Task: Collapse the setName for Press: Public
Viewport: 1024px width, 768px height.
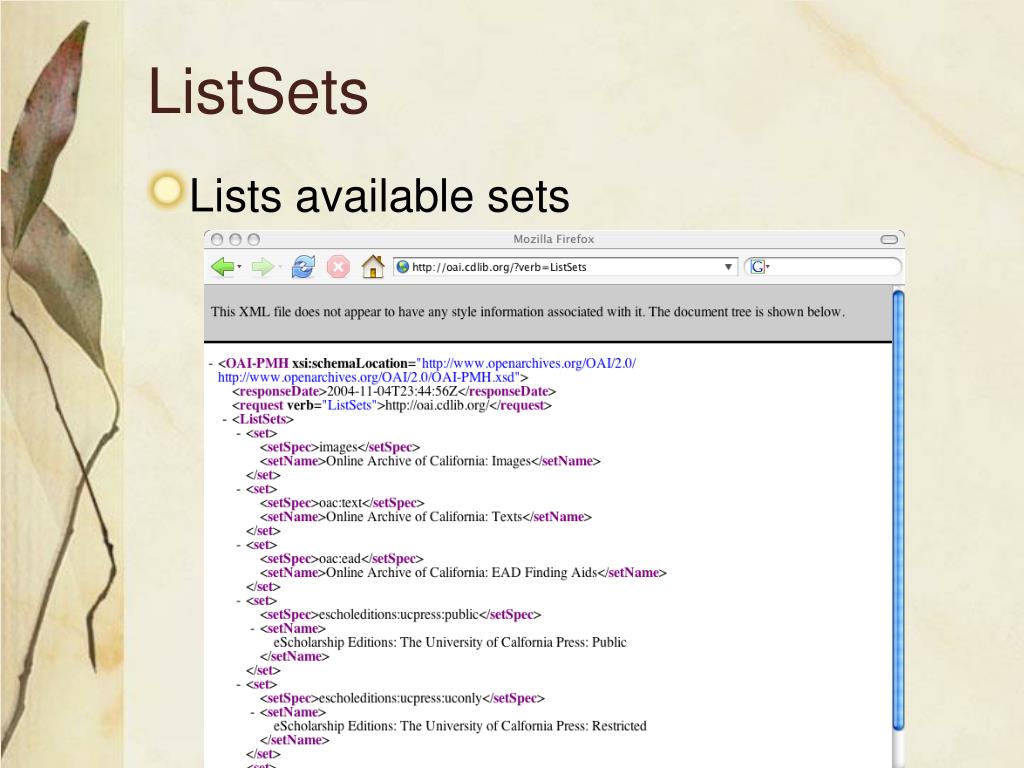Action: pyautogui.click(x=253, y=629)
